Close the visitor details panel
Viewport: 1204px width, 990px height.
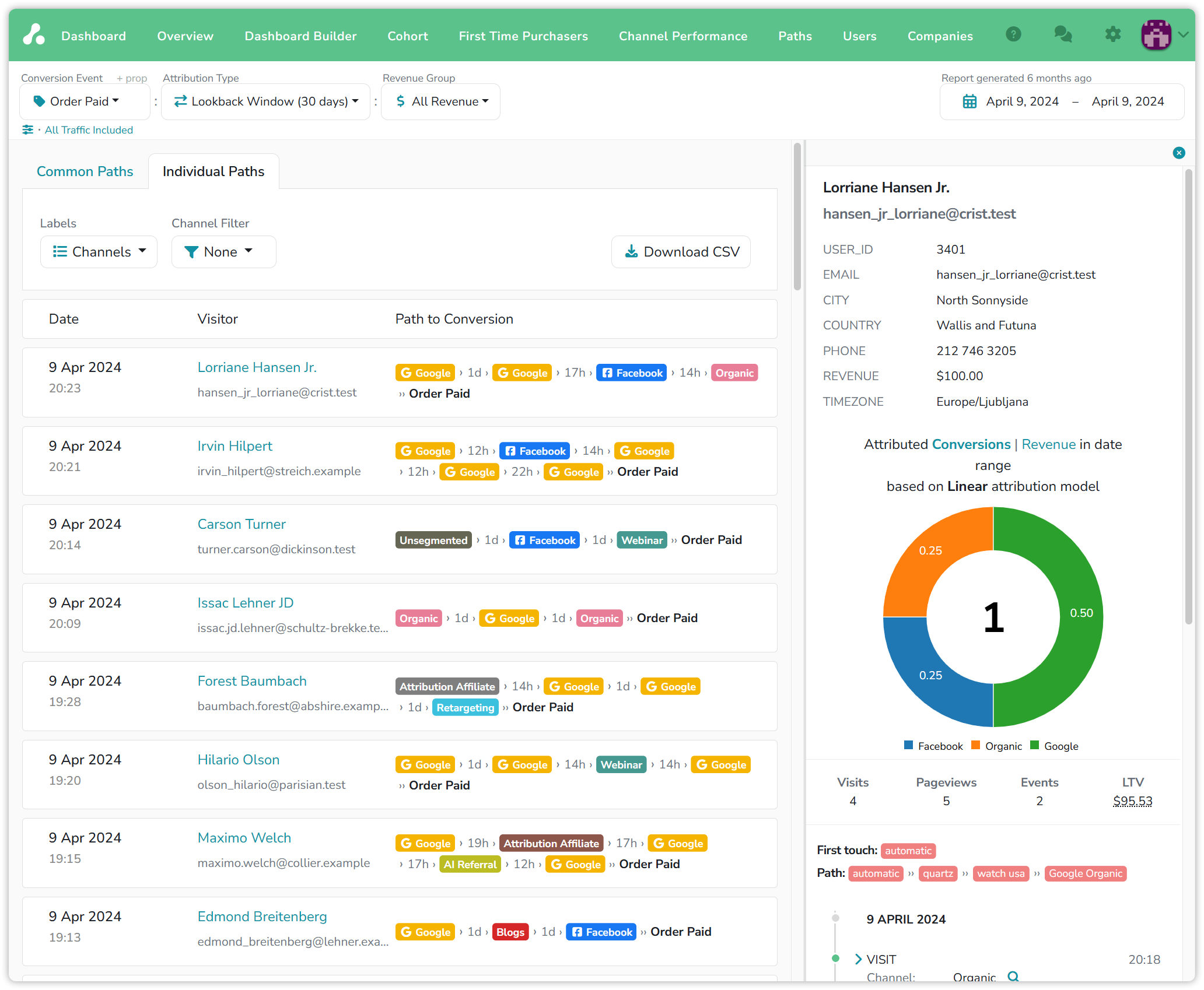coord(1179,153)
